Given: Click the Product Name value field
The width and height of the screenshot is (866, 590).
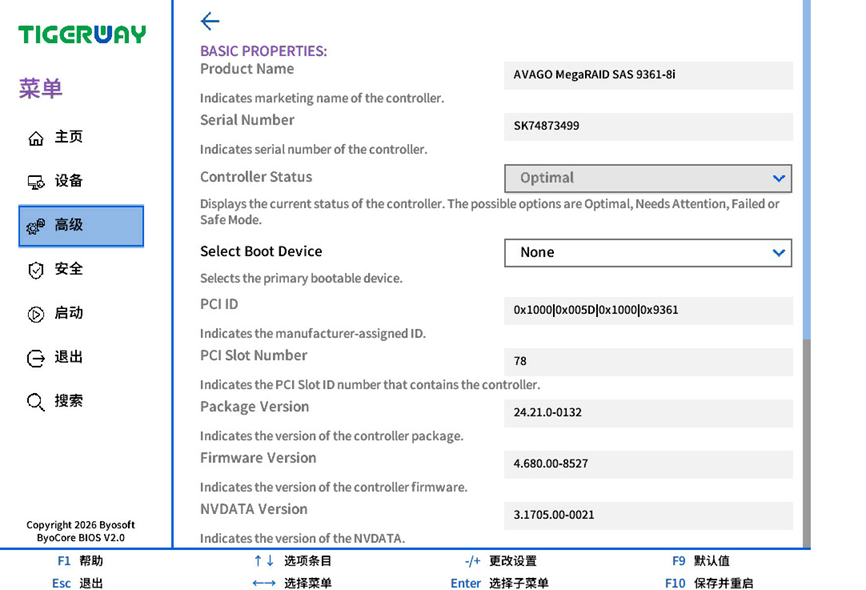Looking at the screenshot, I should 648,75.
